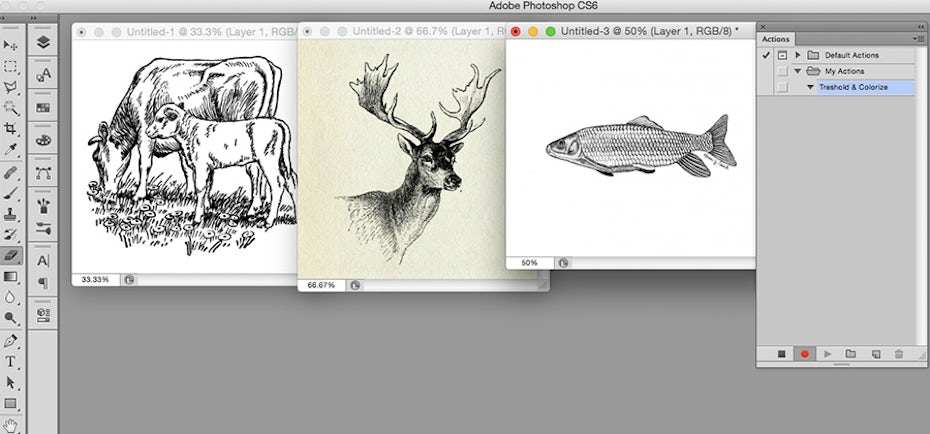Toggle the checkmark for Default Actions
Image resolution: width=930 pixels, height=434 pixels.
[x=765, y=54]
